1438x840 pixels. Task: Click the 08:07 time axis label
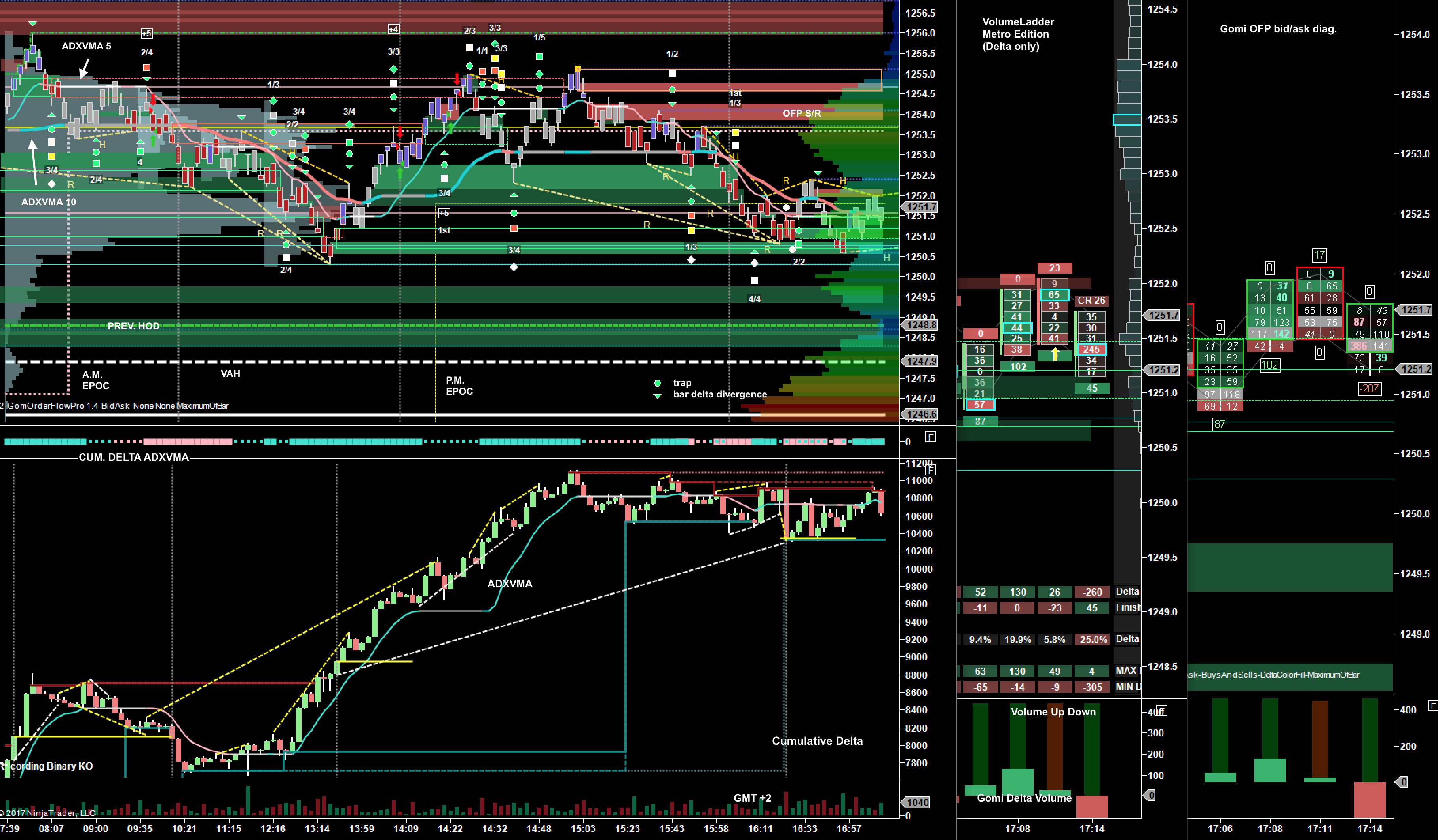click(51, 829)
